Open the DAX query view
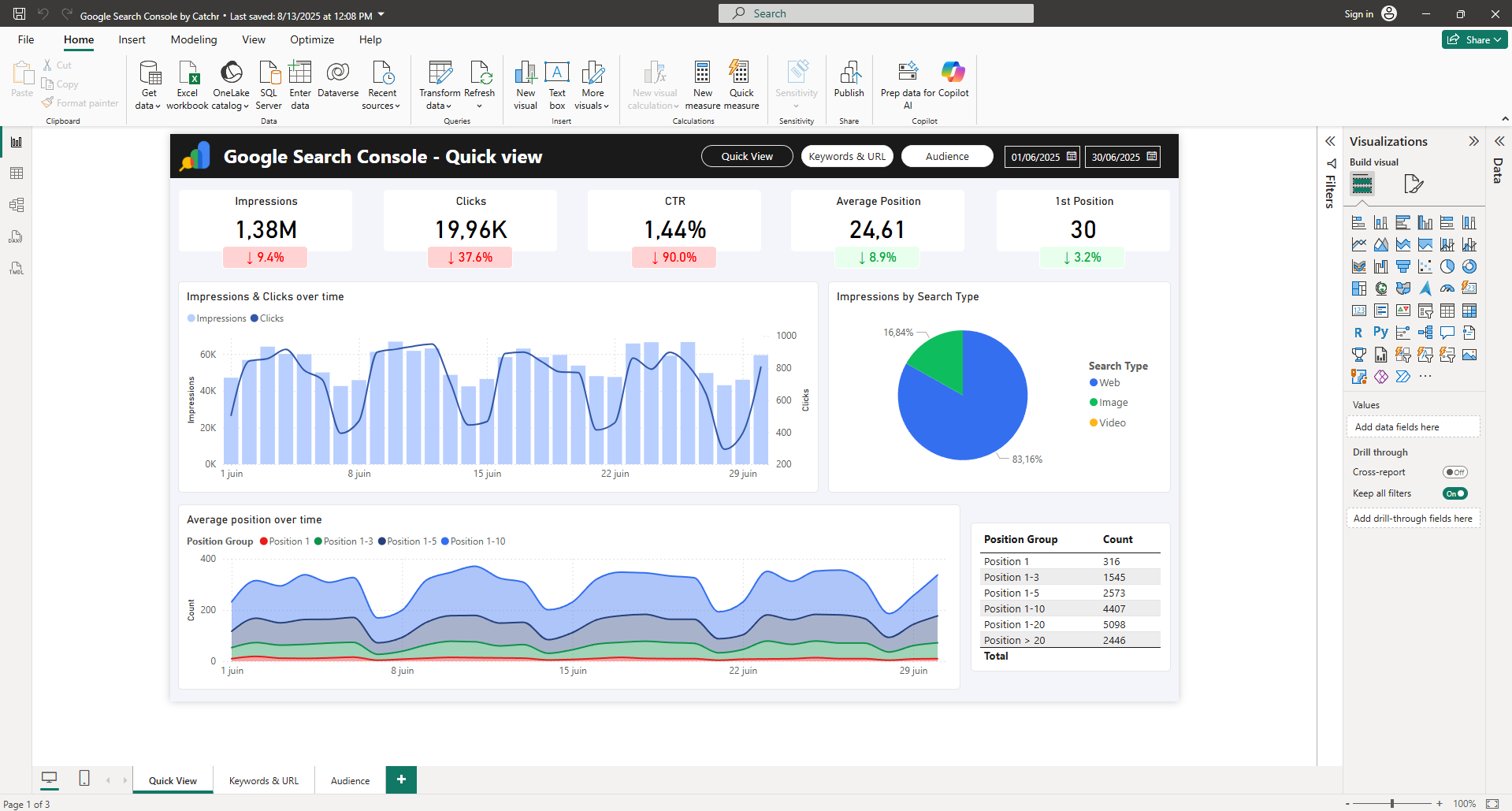 click(x=16, y=236)
